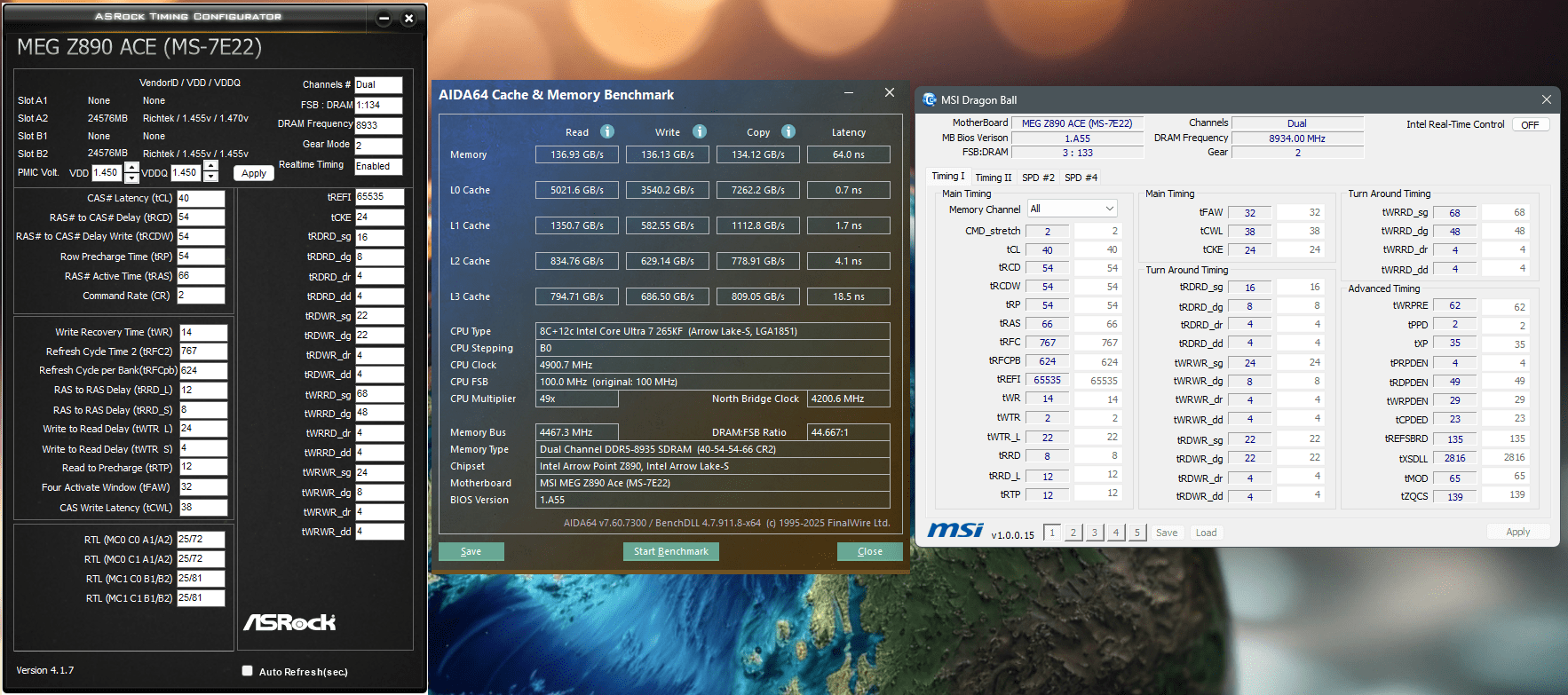Click the VDD voltage field in ASRock
Screen dimensions: 1568x695
coord(107,173)
